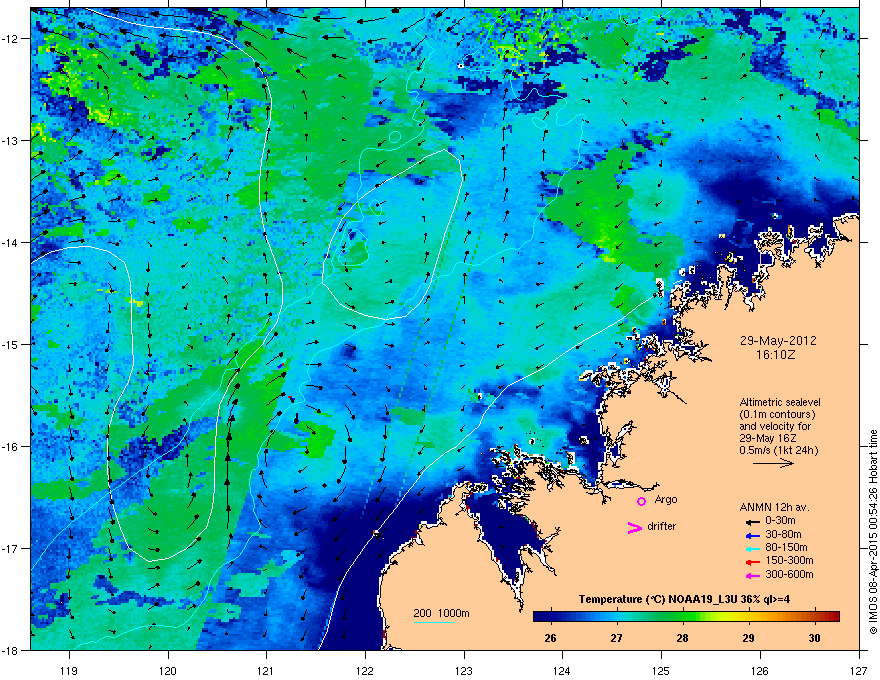880x680 pixels.
Task: Click the '150-300m' depth label
Action: (789, 560)
